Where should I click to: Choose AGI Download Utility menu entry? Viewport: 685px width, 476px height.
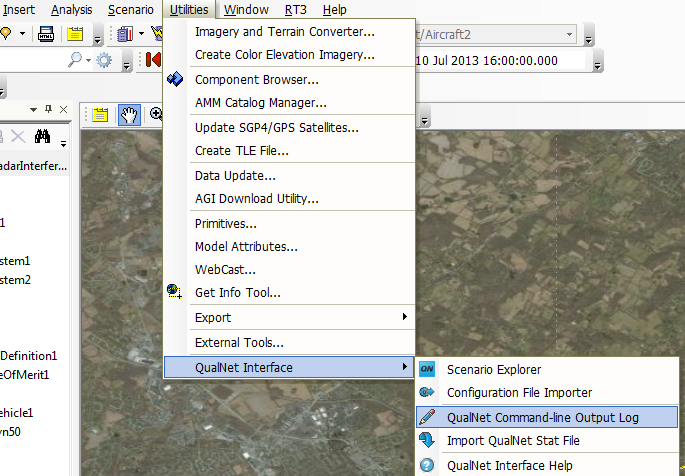point(257,199)
